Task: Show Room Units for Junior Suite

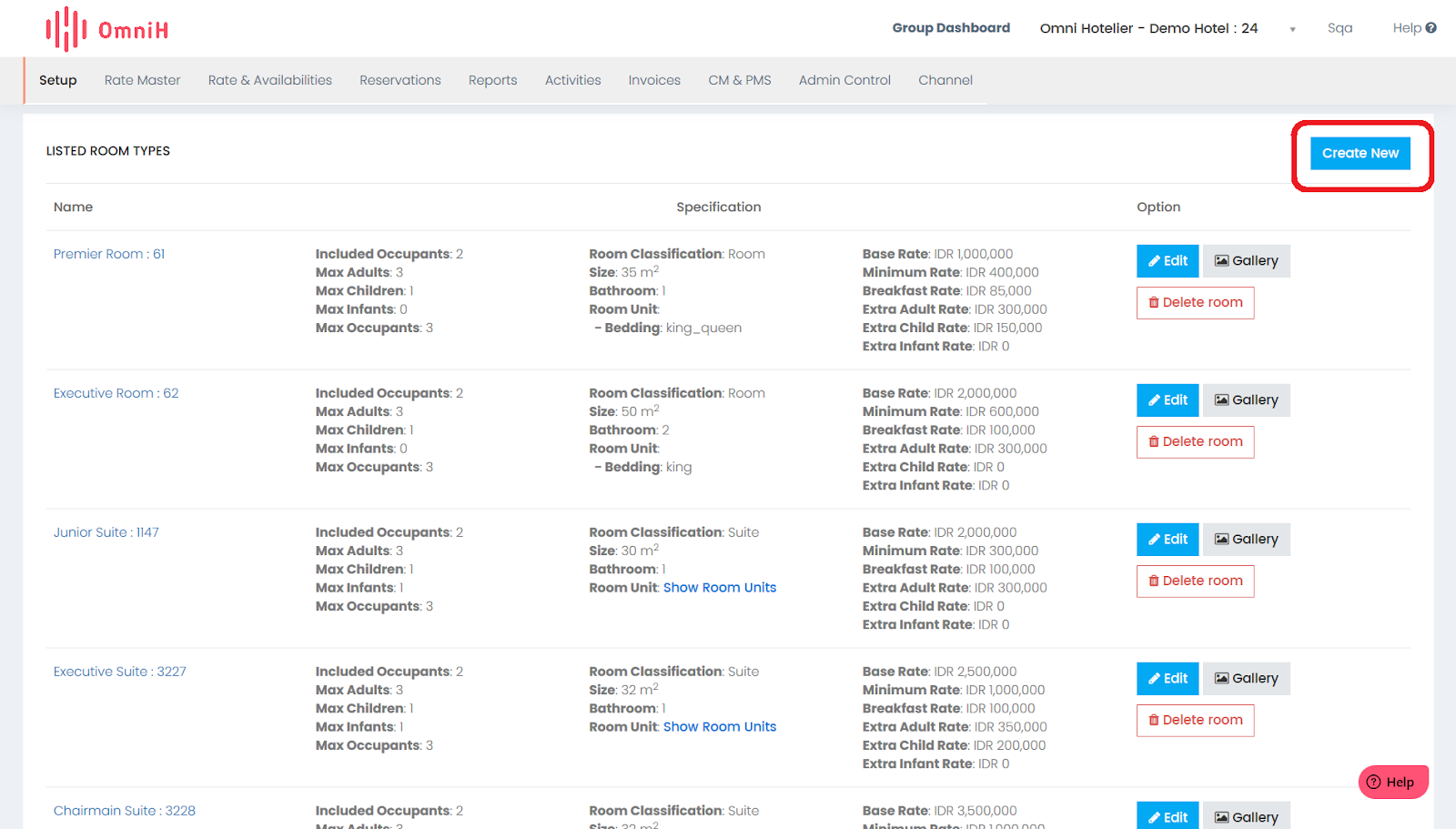Action: coord(720,588)
